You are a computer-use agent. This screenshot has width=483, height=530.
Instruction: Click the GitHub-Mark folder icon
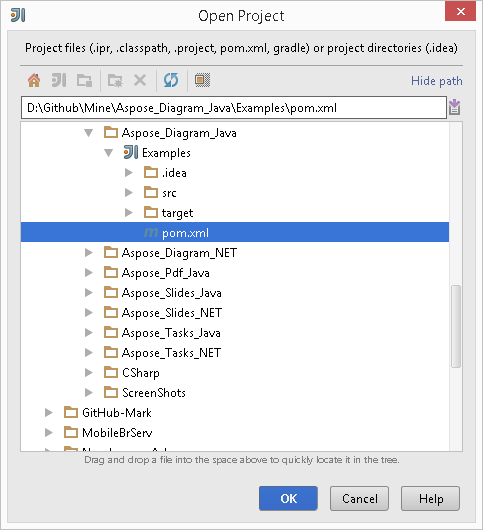pos(71,412)
